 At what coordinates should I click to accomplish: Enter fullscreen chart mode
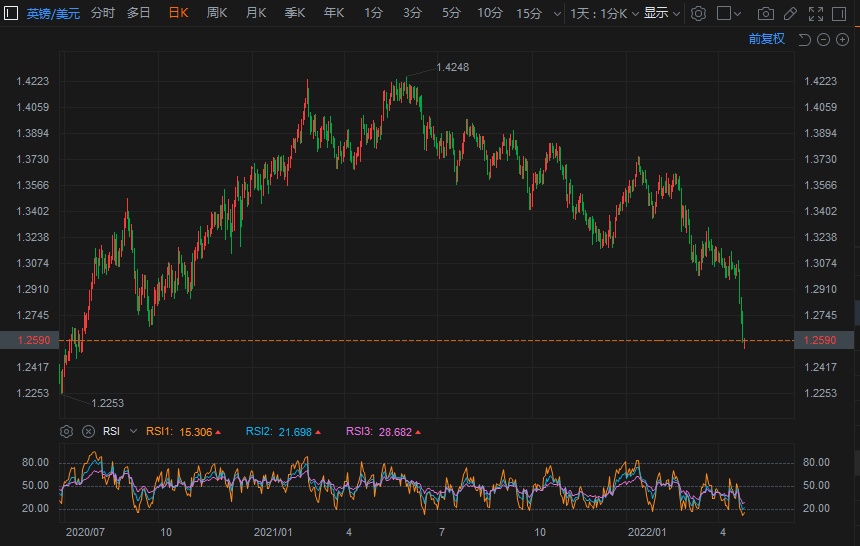tap(816, 13)
